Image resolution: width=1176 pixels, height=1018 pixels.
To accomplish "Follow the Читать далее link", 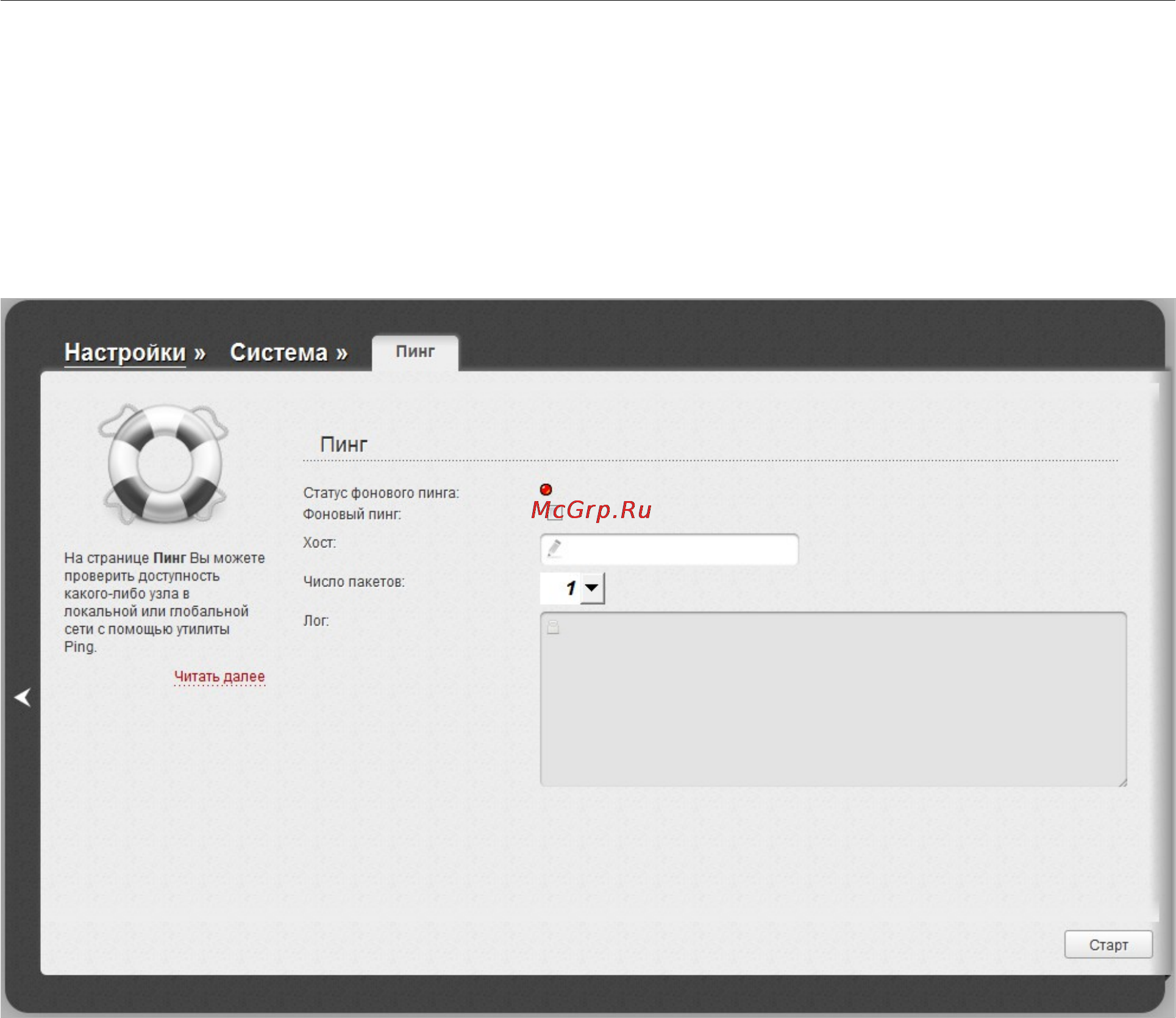I will pyautogui.click(x=219, y=677).
